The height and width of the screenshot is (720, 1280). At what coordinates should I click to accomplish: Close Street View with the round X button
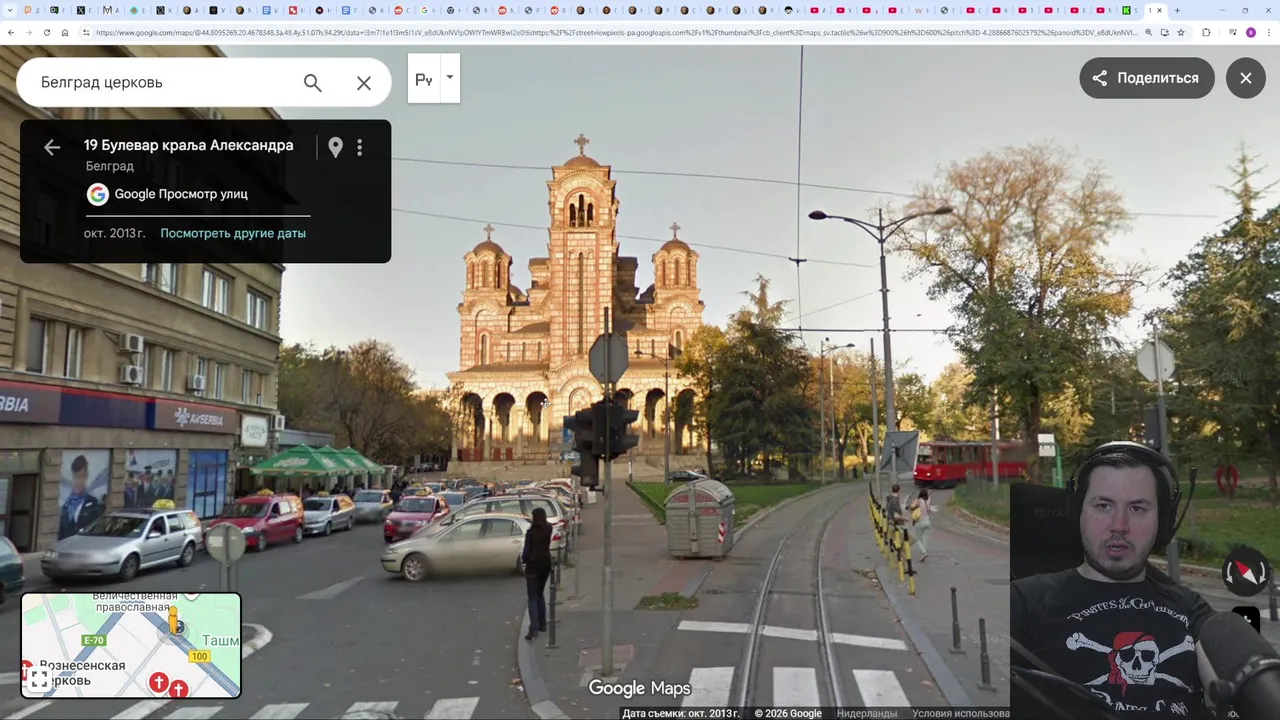[x=1246, y=78]
